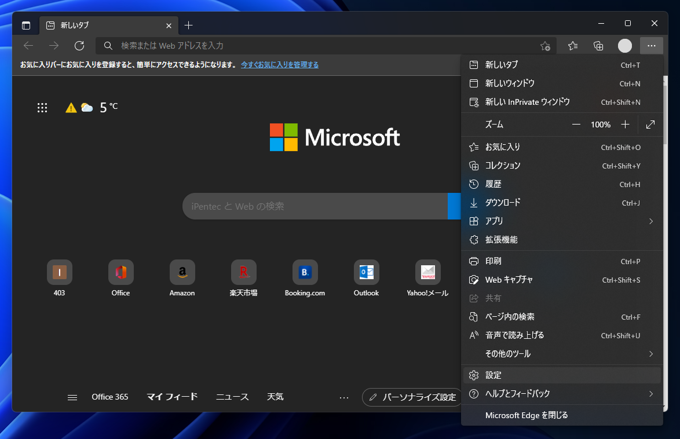Open 履歴 history menu item
Viewport: 680px width, 439px height.
pyautogui.click(x=562, y=184)
